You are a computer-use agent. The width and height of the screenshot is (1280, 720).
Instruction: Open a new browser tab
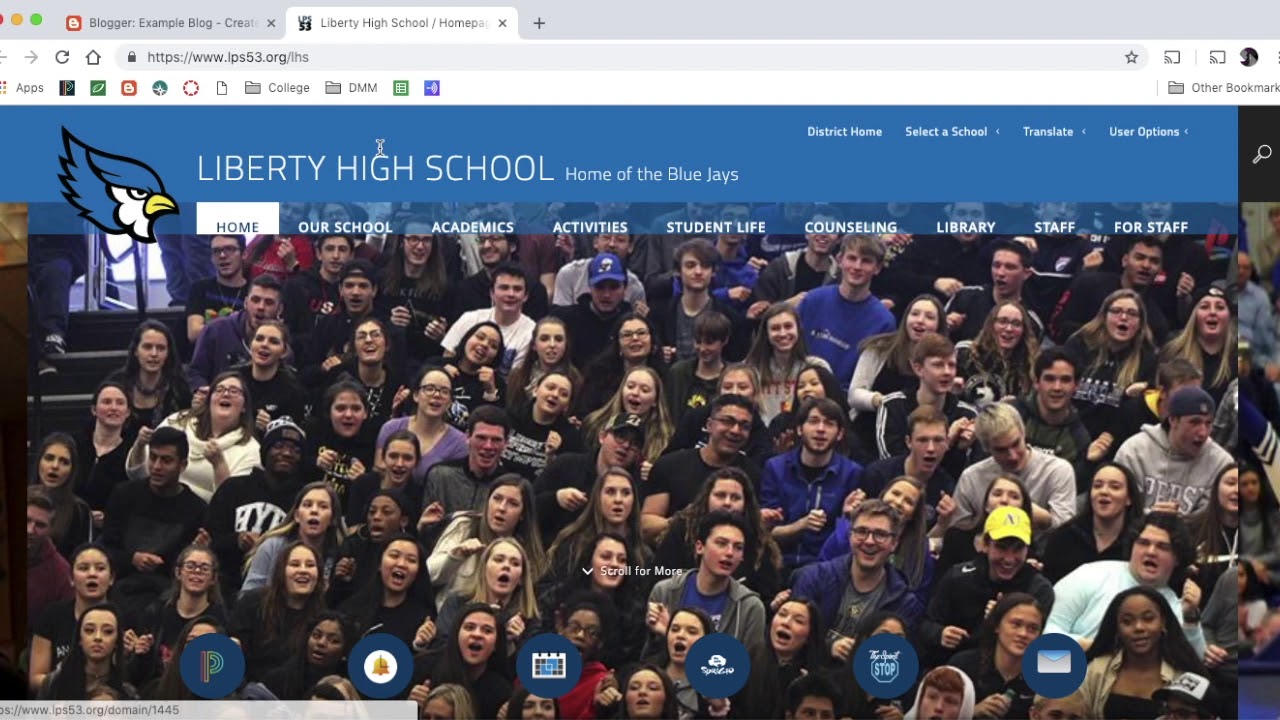click(x=539, y=23)
